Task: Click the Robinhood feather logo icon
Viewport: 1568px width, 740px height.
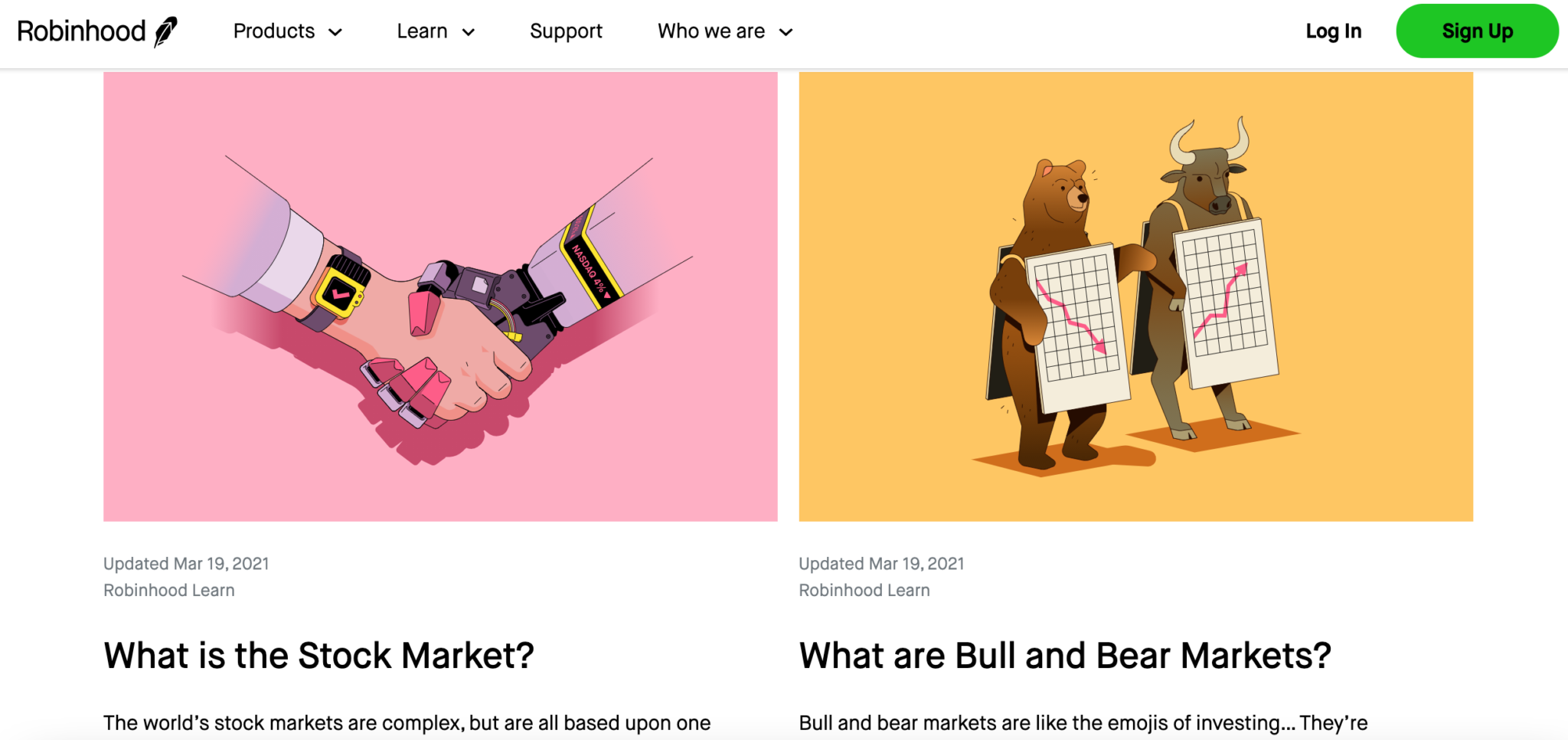Action: click(165, 31)
